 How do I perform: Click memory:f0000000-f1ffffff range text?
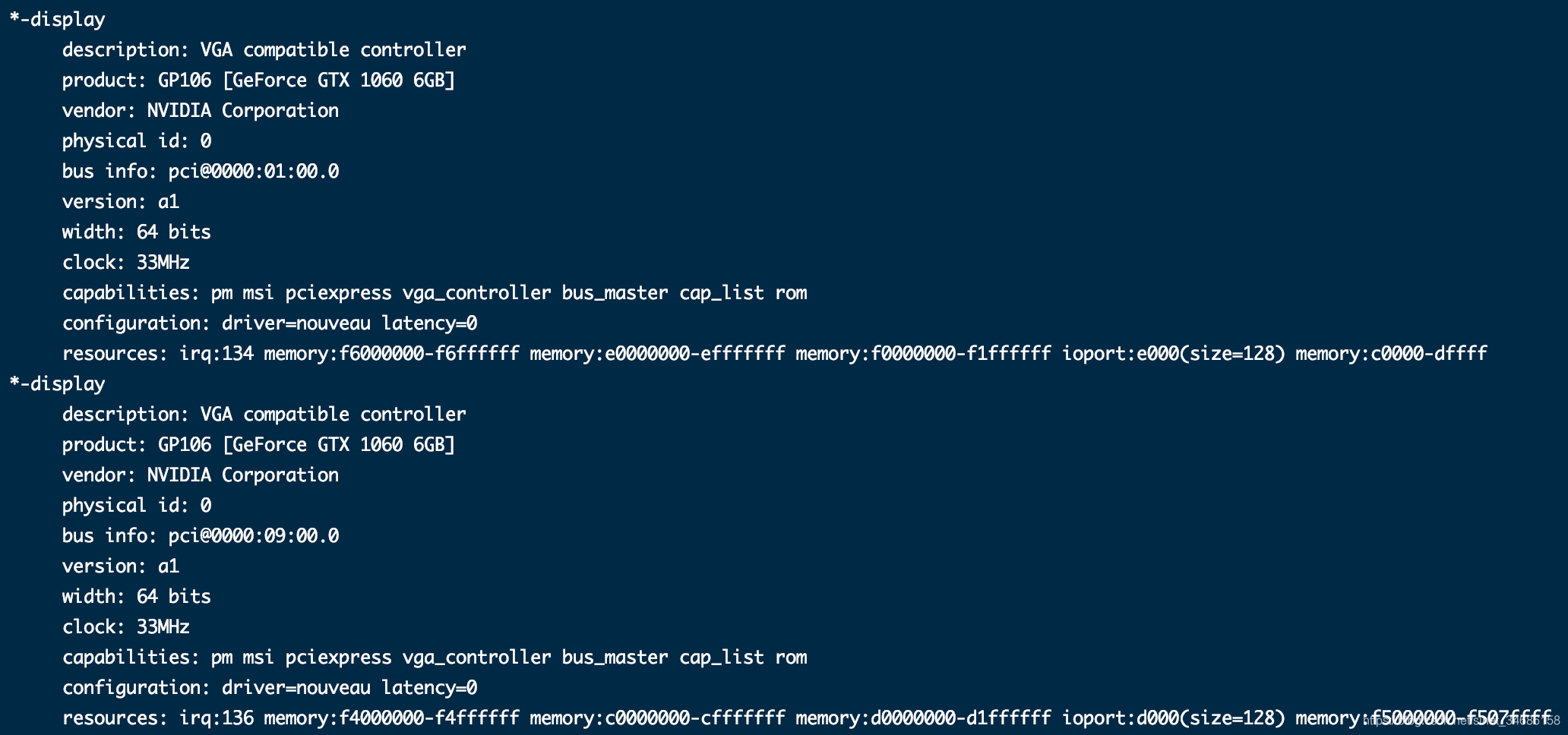(x=923, y=354)
